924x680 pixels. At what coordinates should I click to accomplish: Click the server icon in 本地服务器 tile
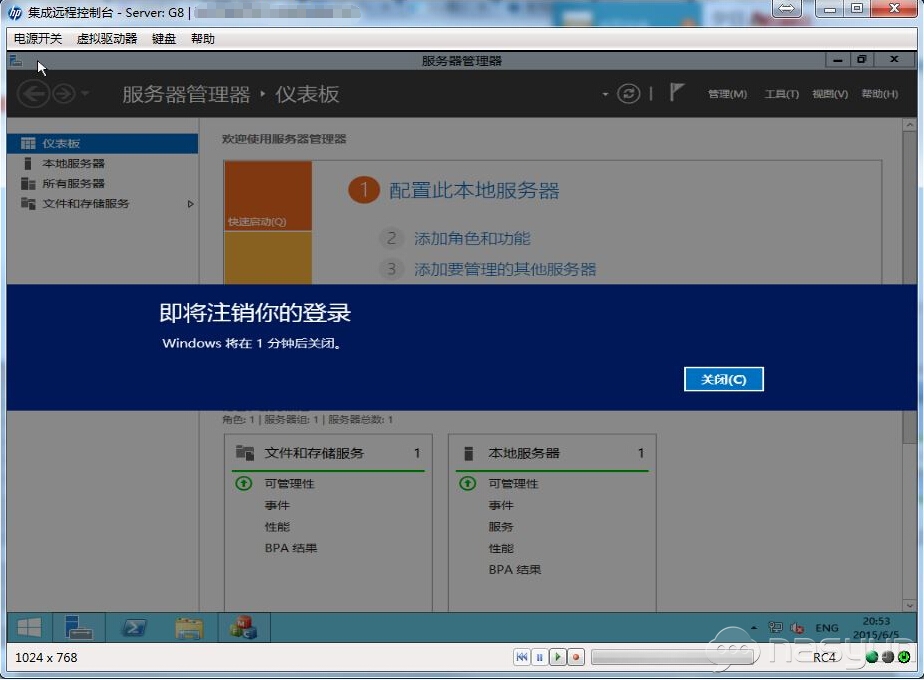468,453
